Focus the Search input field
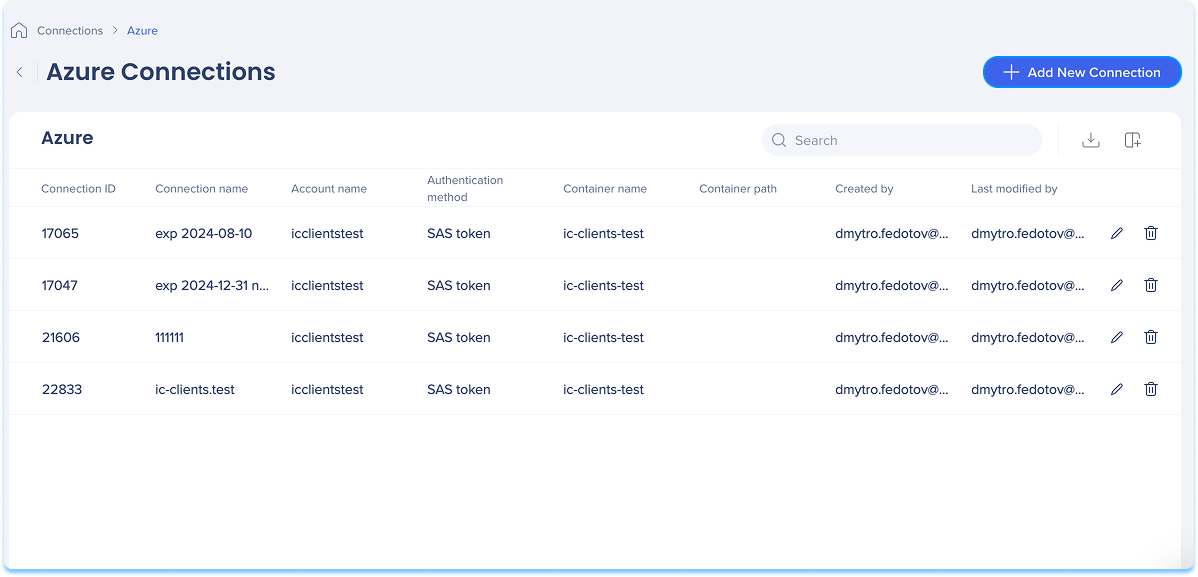 click(x=902, y=141)
